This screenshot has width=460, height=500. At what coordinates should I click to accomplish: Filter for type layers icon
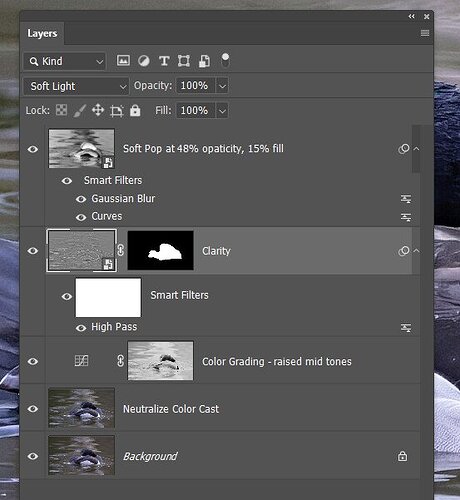164,61
